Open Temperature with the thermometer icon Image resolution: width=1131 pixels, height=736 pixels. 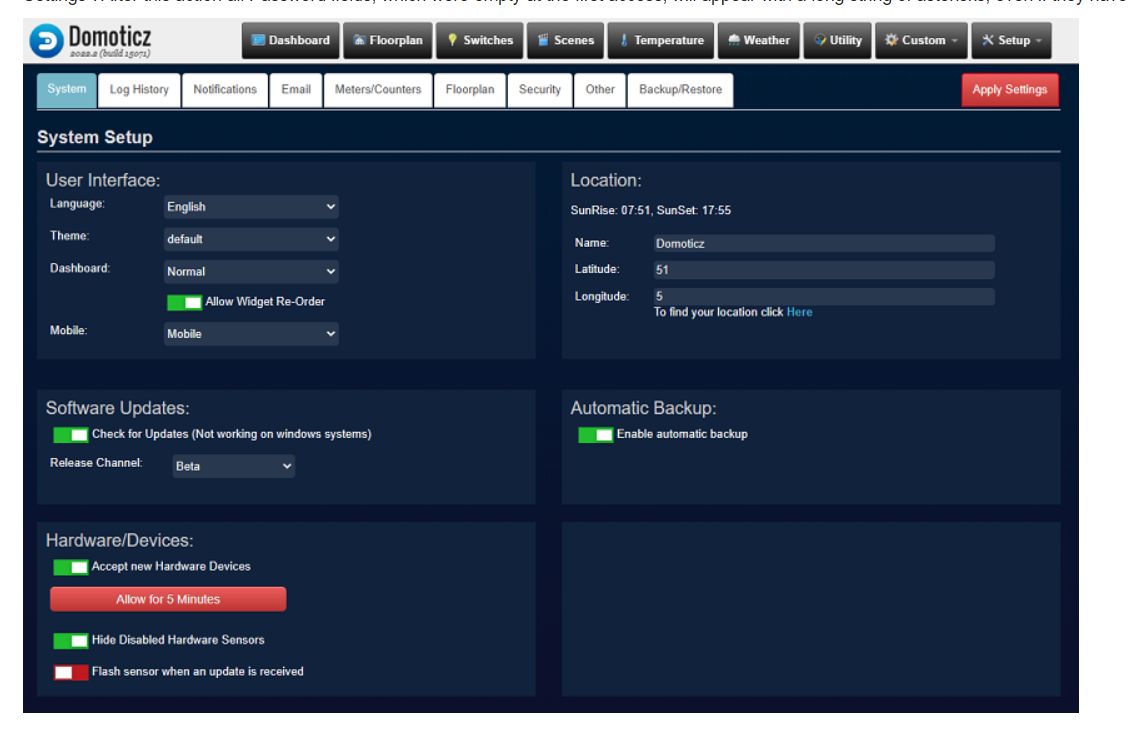661,41
